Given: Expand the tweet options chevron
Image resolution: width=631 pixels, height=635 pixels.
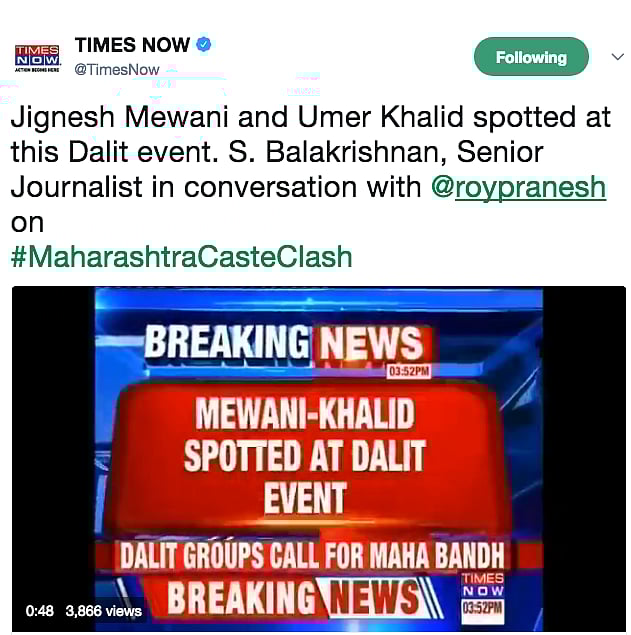Looking at the screenshot, I should (617, 57).
